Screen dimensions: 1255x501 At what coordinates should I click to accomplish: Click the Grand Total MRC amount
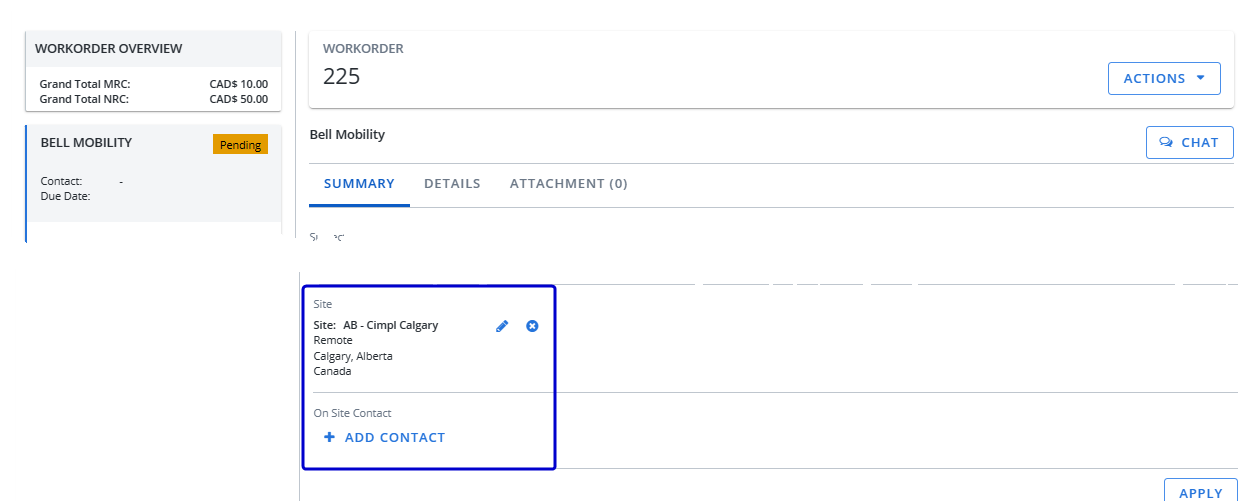pyautogui.click(x=238, y=85)
